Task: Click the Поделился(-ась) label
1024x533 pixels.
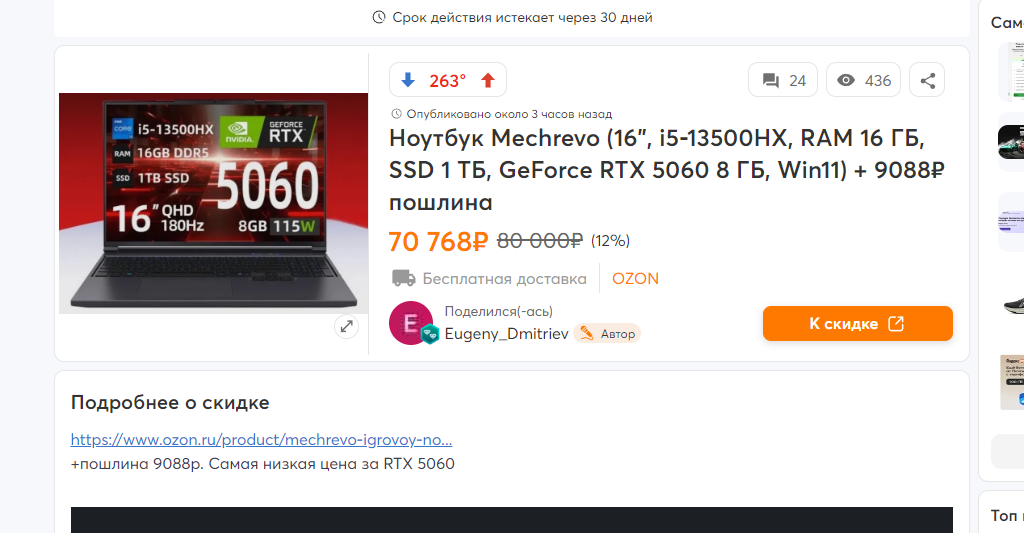Action: 498,312
